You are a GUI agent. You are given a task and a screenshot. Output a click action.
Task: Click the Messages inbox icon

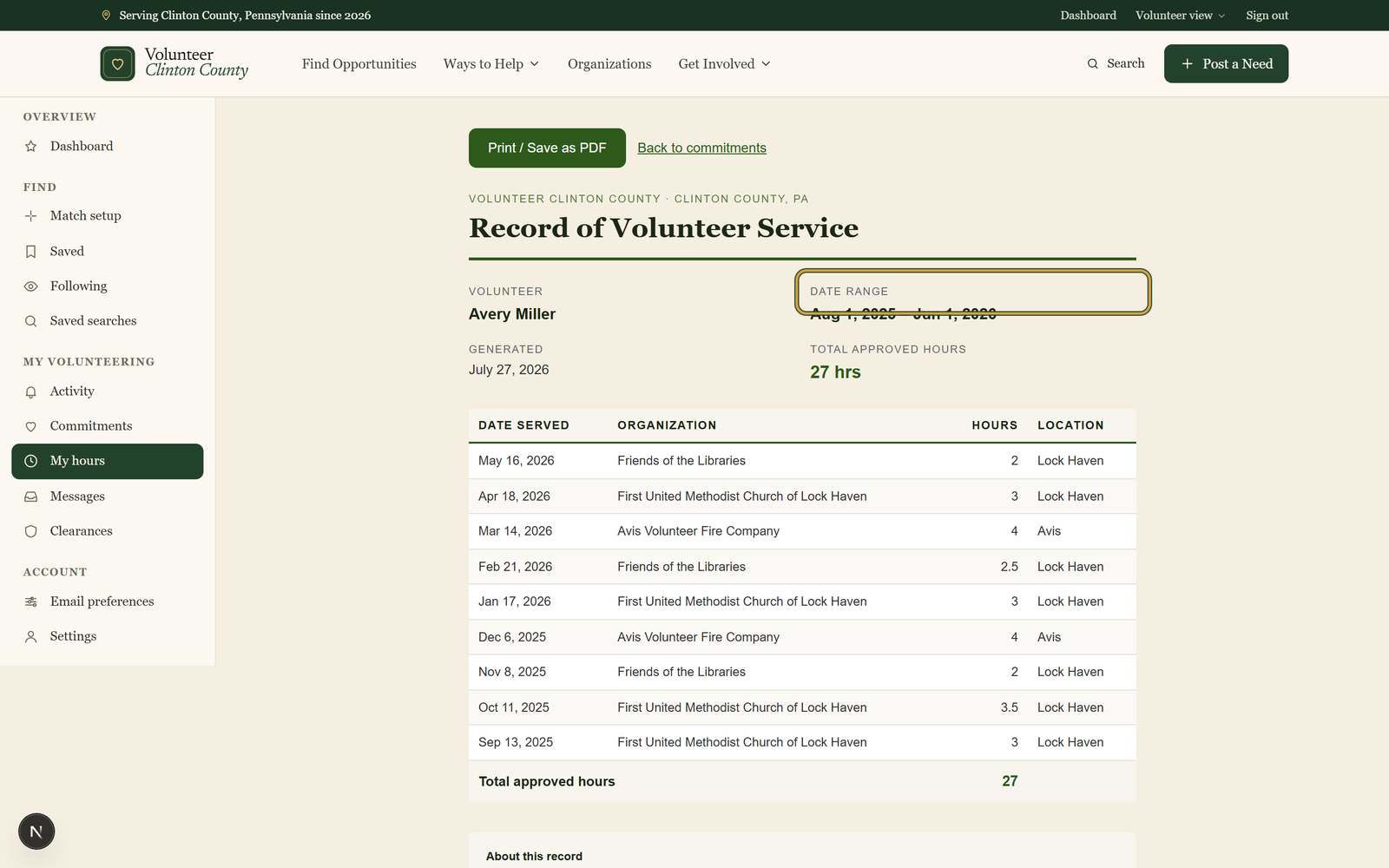pyautogui.click(x=31, y=496)
